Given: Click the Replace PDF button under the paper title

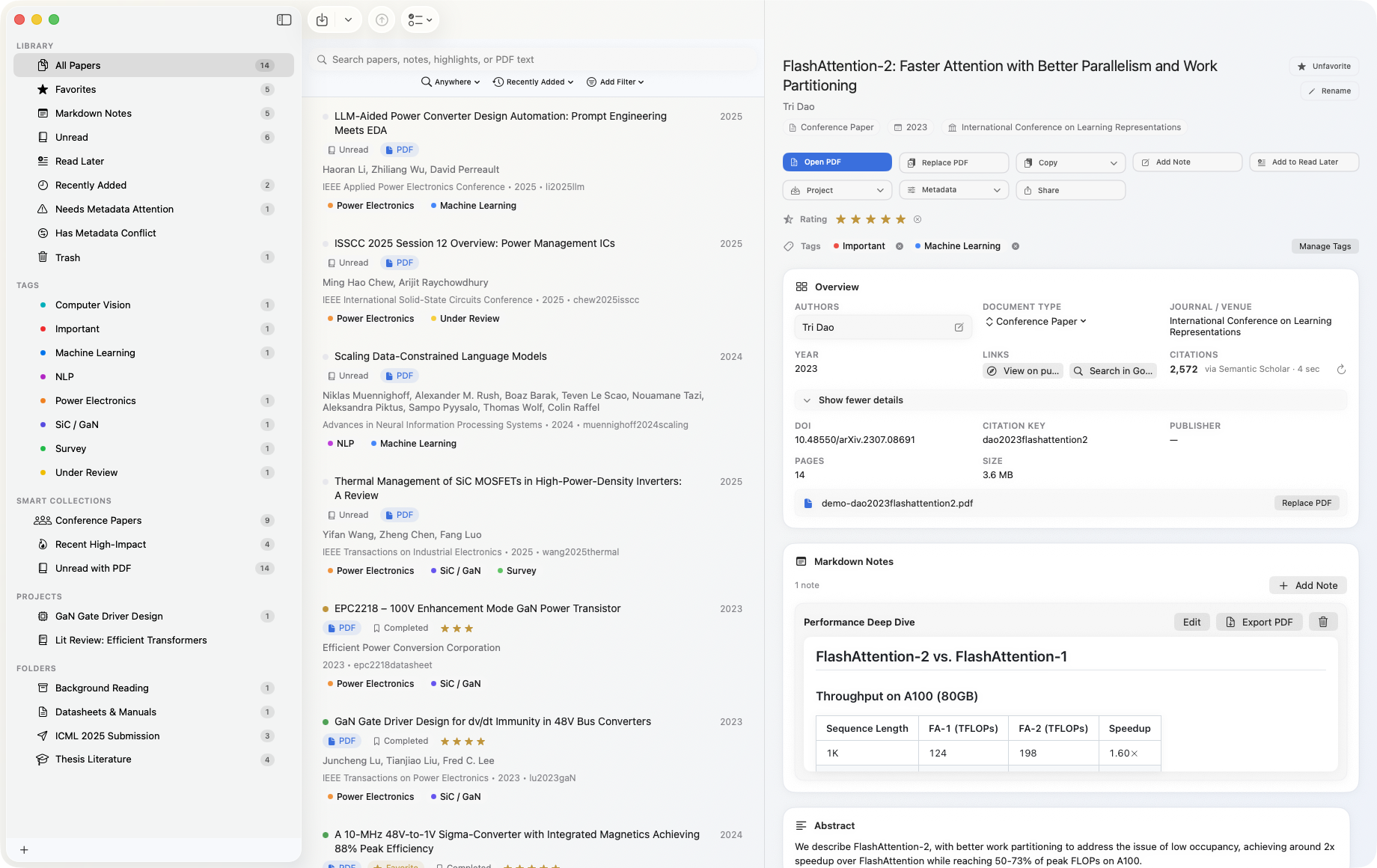Looking at the screenshot, I should point(953,162).
